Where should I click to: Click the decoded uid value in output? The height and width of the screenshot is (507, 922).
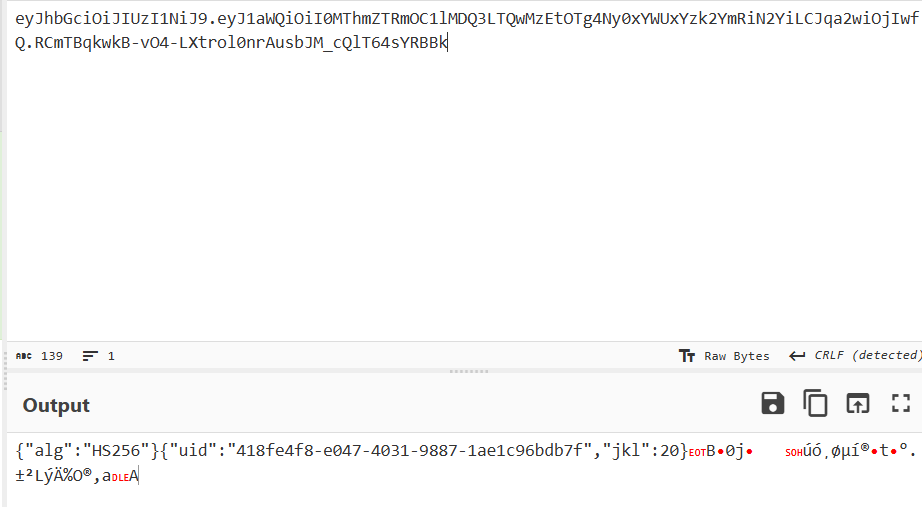point(408,451)
